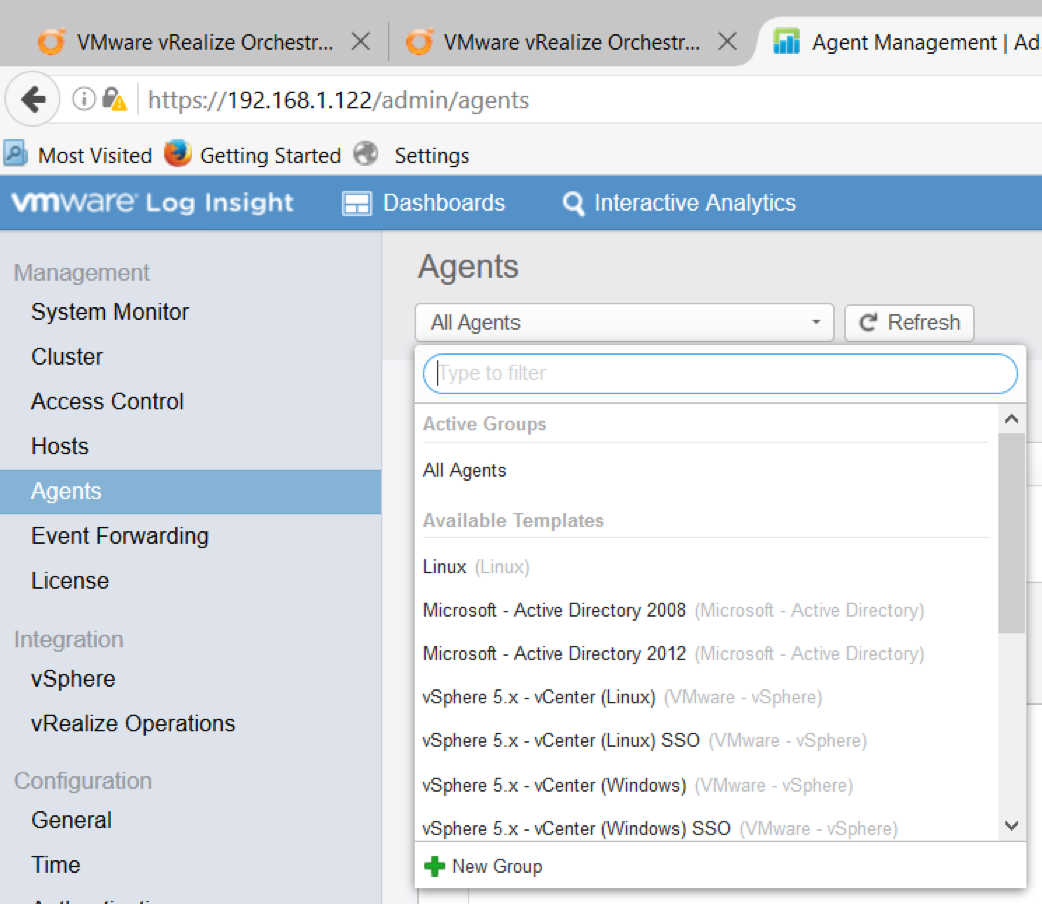
Task: Select Agents in the sidebar
Action: (191, 491)
